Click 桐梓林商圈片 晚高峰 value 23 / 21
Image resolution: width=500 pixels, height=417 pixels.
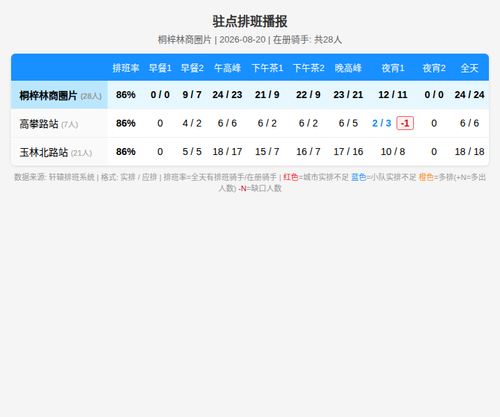[x=348, y=95]
